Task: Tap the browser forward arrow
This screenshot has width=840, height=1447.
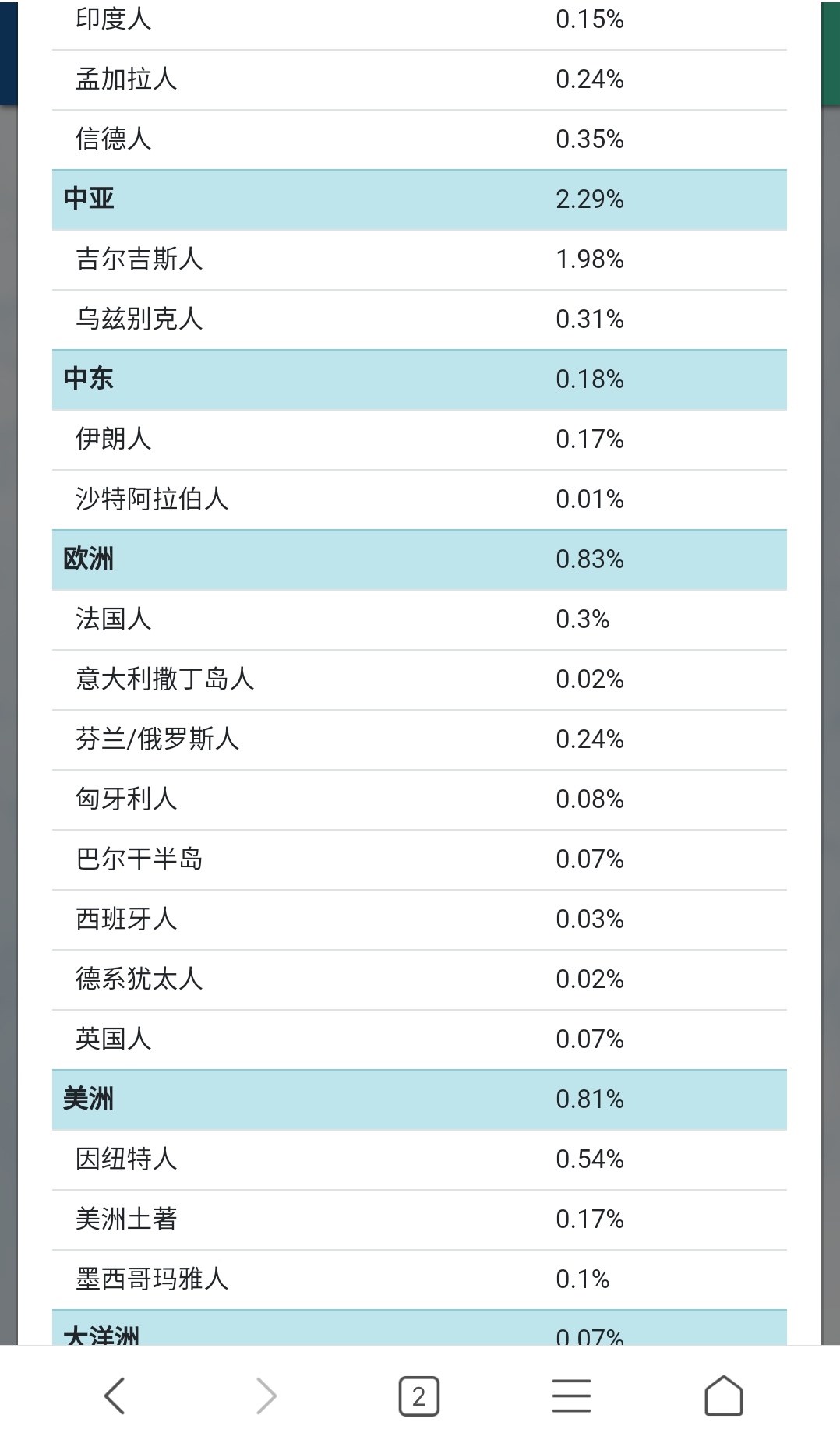Action: [266, 1396]
